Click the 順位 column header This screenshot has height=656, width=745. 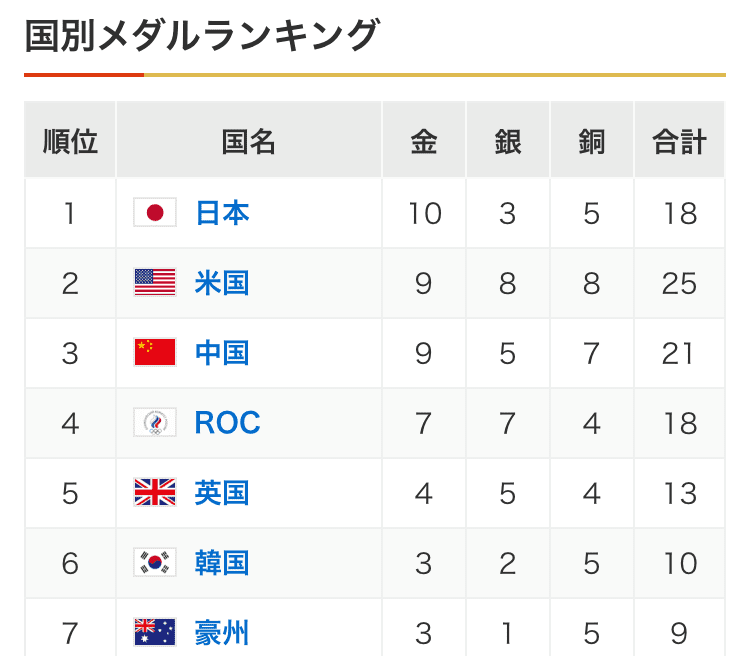[70, 141]
